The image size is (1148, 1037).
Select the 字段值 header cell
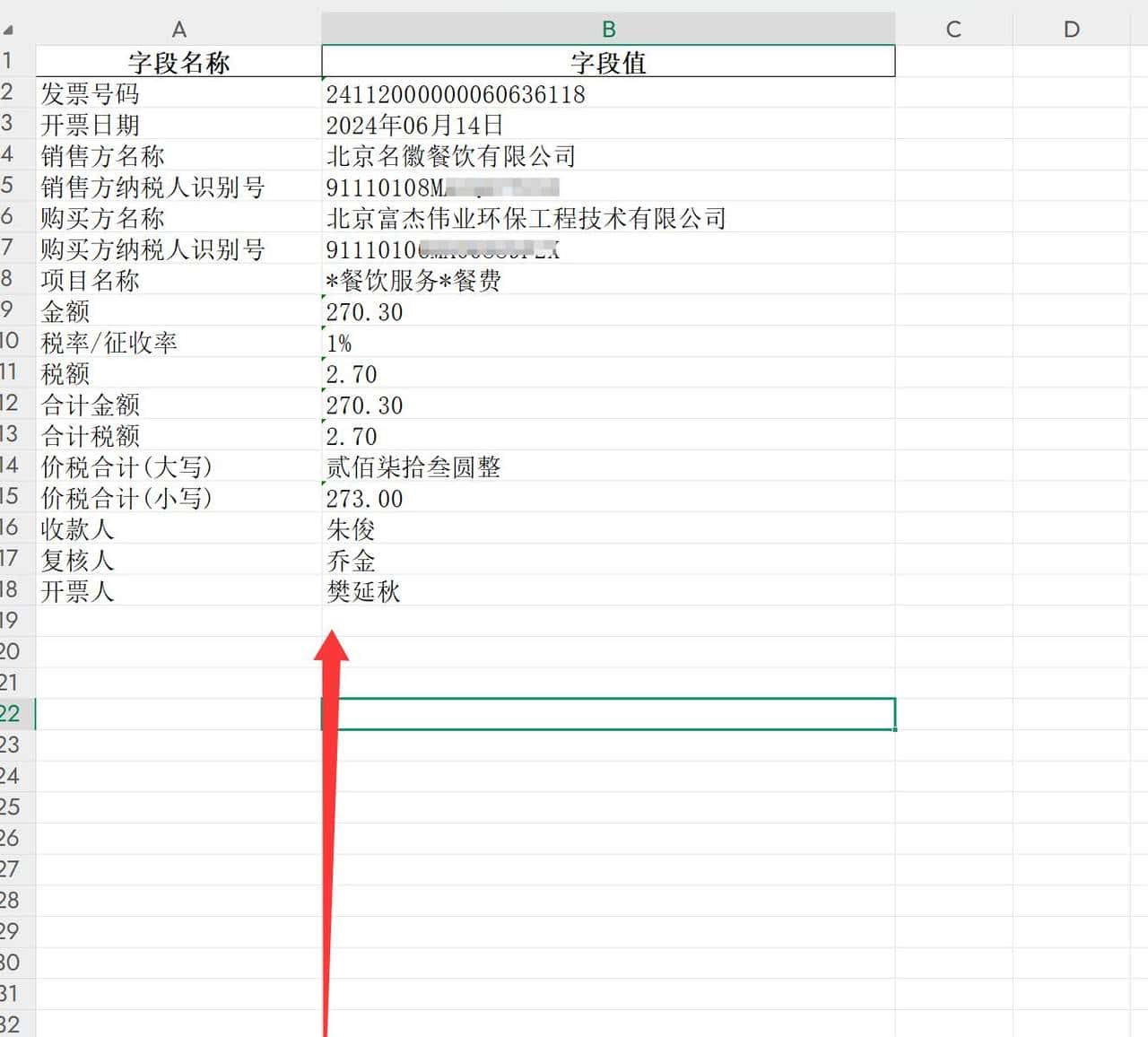click(608, 62)
